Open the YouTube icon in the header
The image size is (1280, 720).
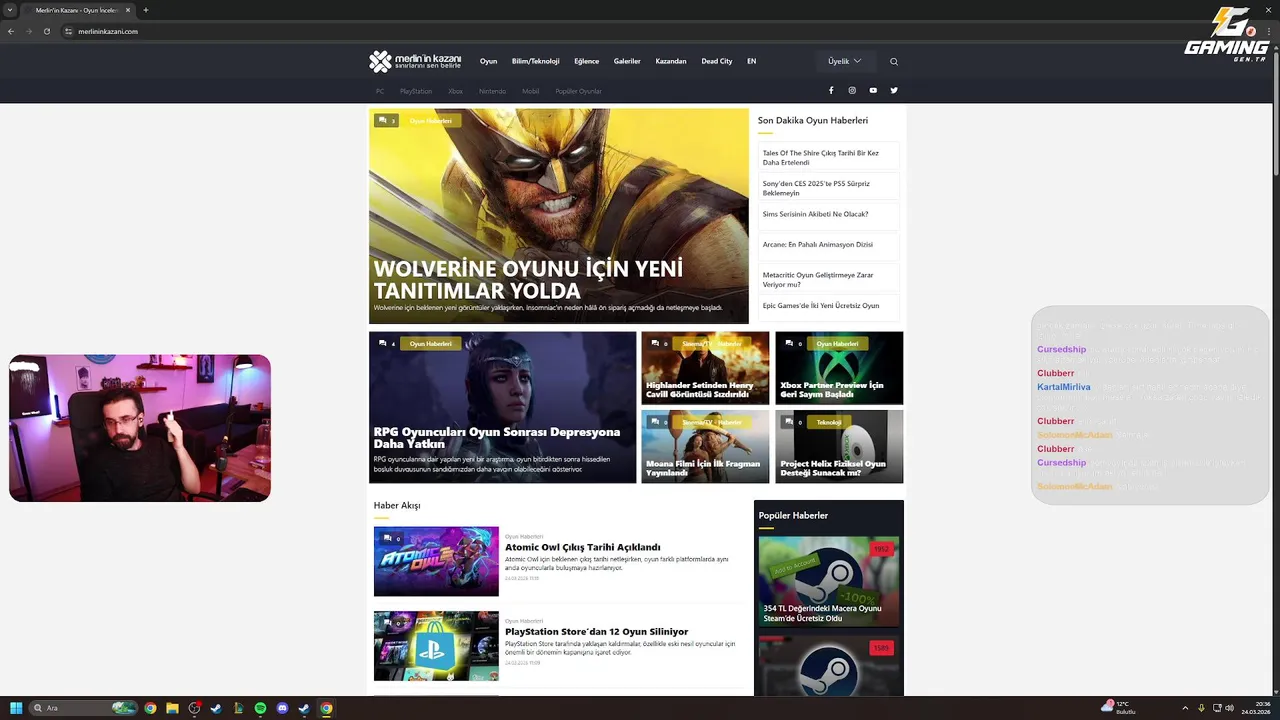point(873,90)
